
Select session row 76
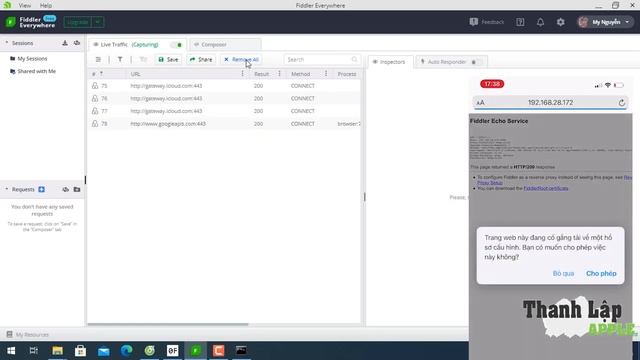coord(224,98)
